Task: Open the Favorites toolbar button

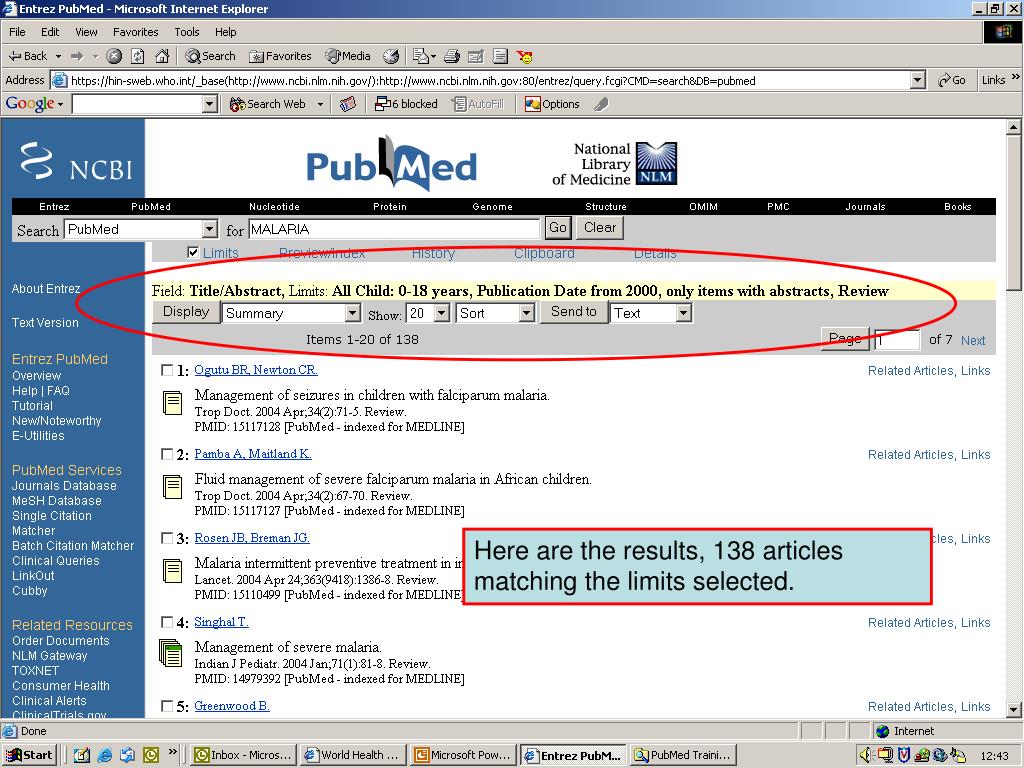Action: (280, 56)
